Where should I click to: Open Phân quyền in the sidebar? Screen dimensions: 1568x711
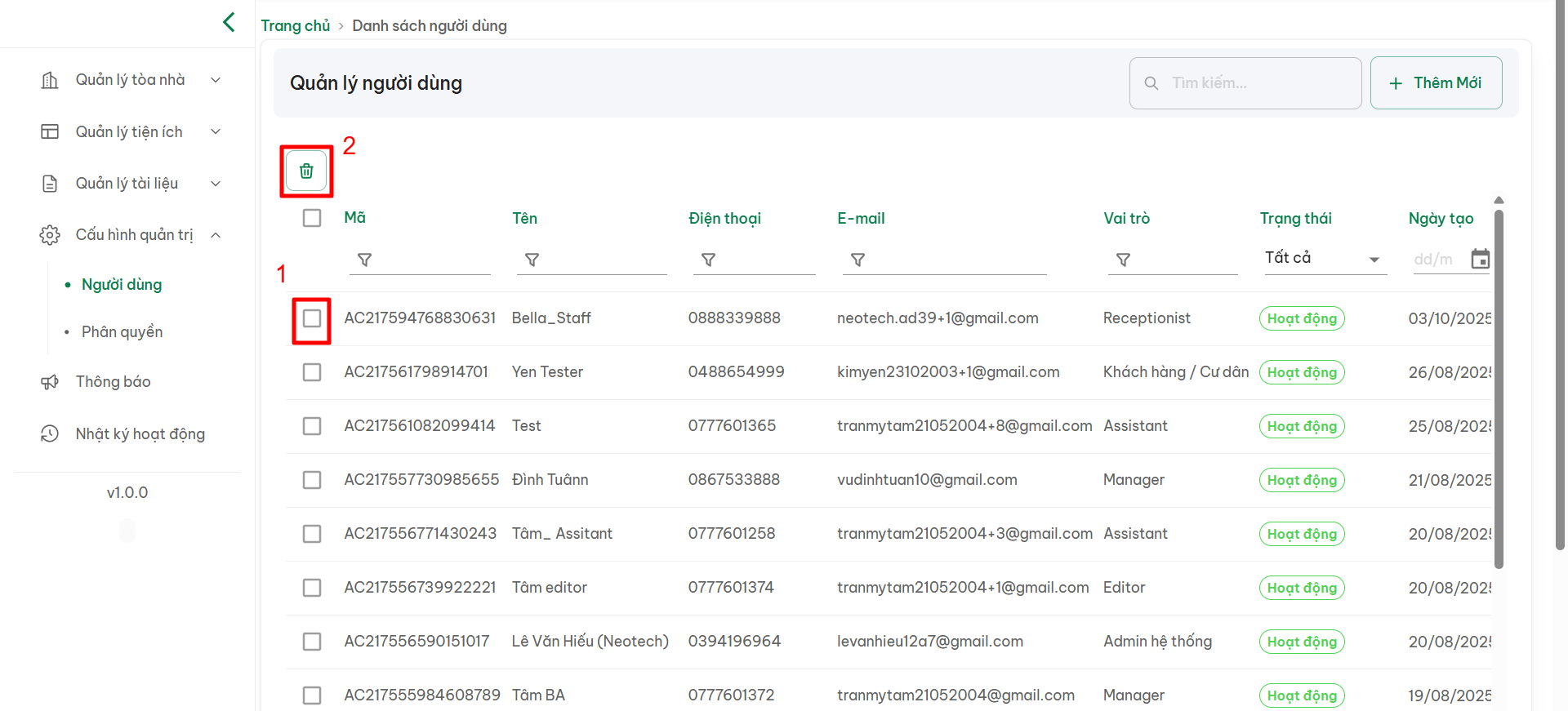(122, 332)
